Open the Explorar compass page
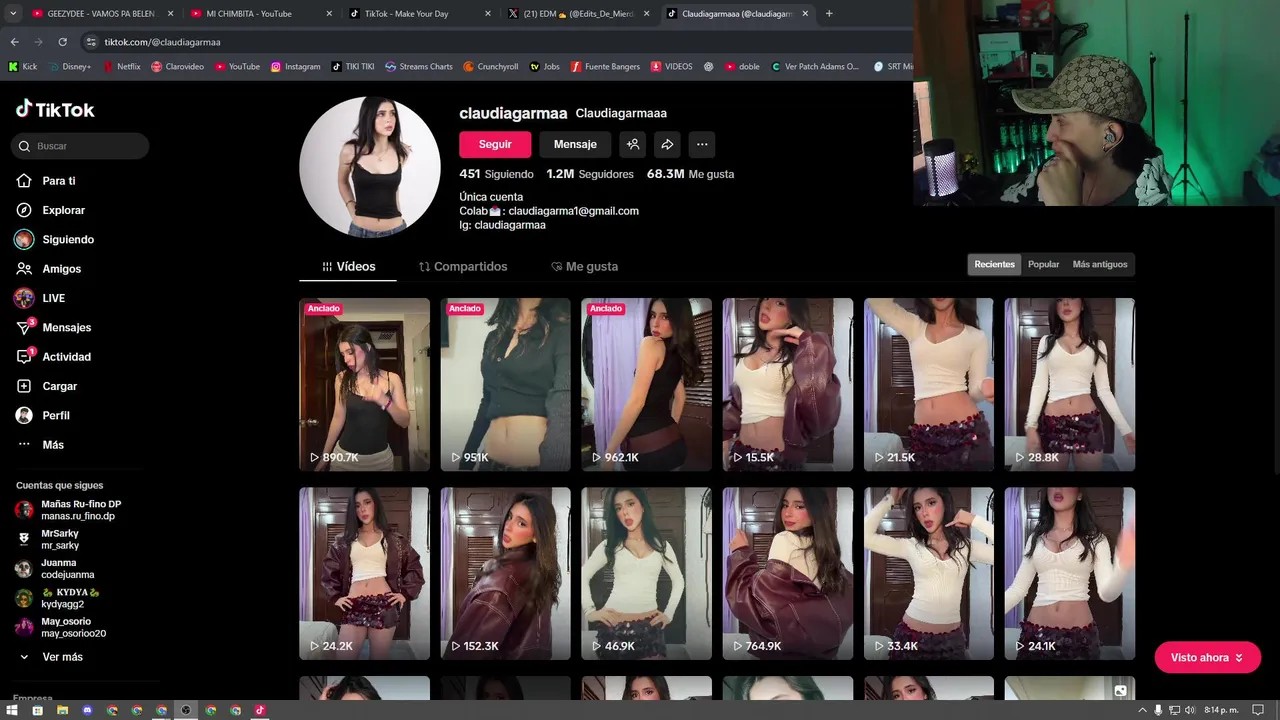The image size is (1280, 720). pos(51,210)
